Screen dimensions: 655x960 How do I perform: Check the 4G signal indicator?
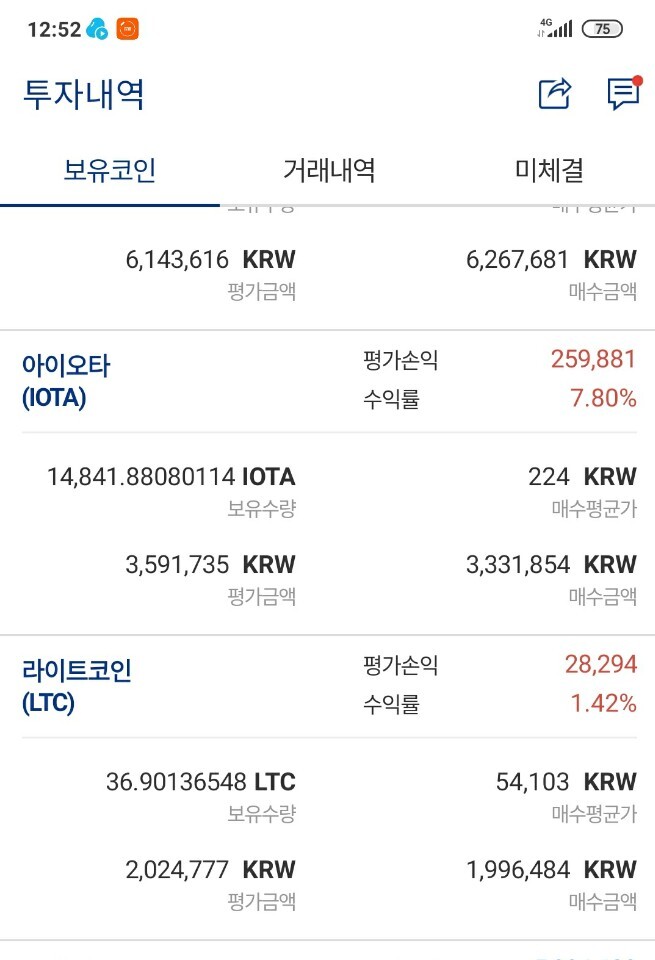[556, 26]
